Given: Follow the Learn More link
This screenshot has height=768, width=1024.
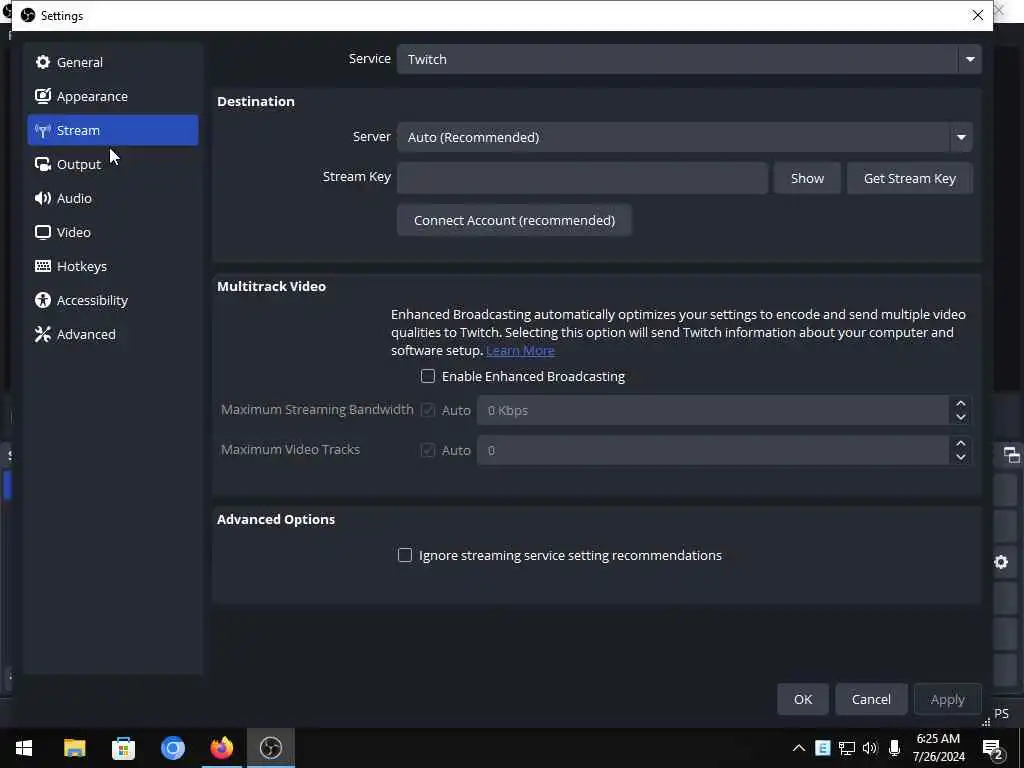Looking at the screenshot, I should tap(520, 351).
